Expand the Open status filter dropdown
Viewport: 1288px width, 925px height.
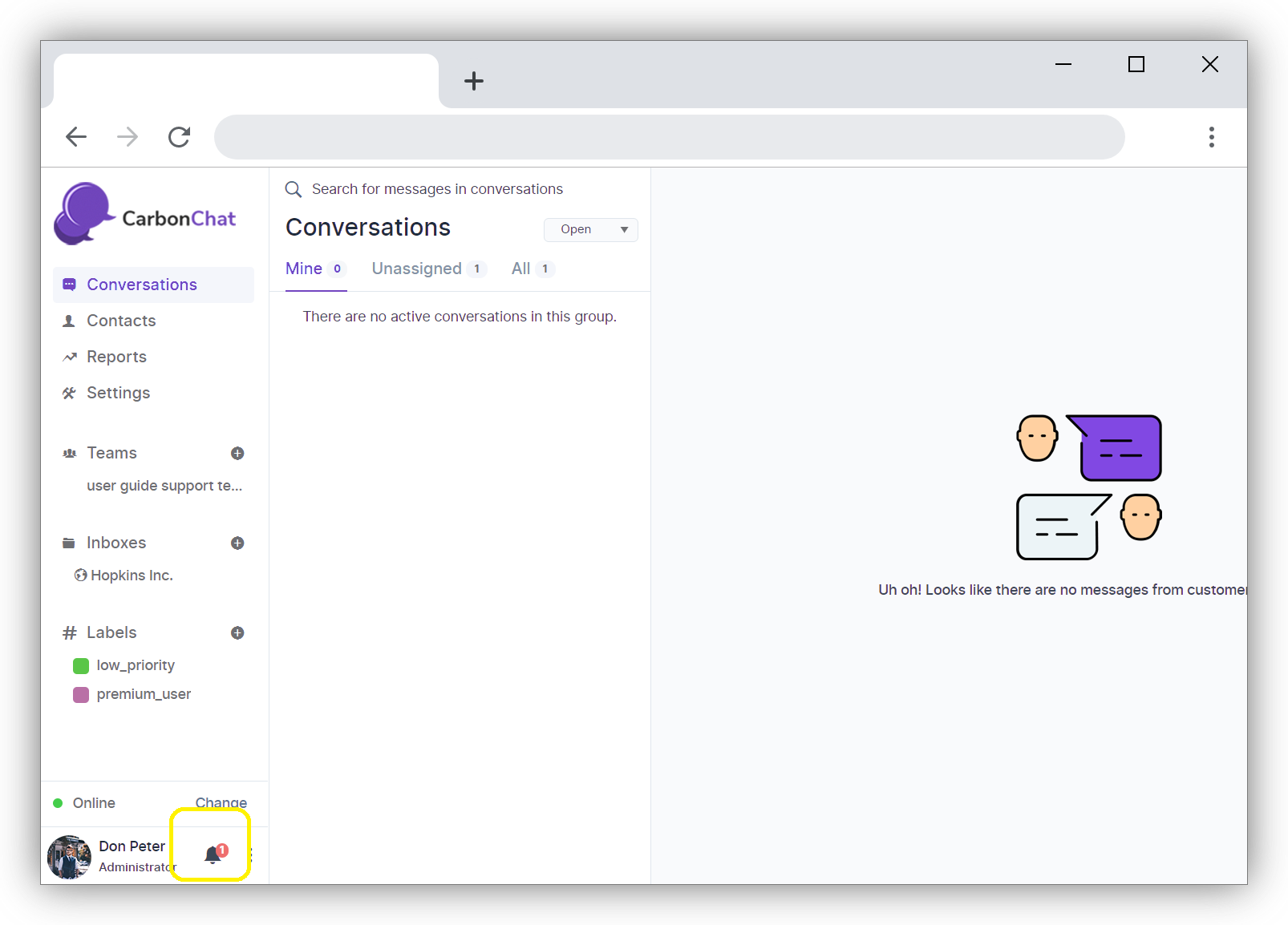coord(591,230)
